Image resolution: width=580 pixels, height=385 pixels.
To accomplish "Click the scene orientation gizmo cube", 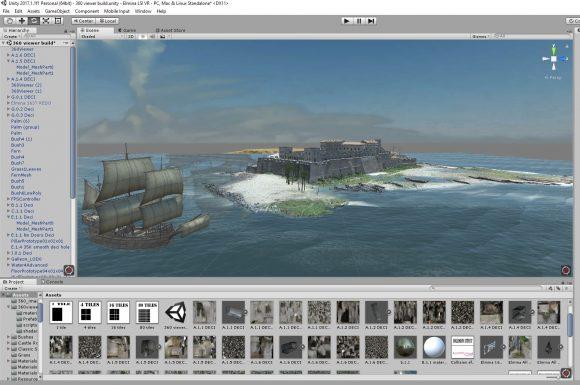I will [x=554, y=59].
